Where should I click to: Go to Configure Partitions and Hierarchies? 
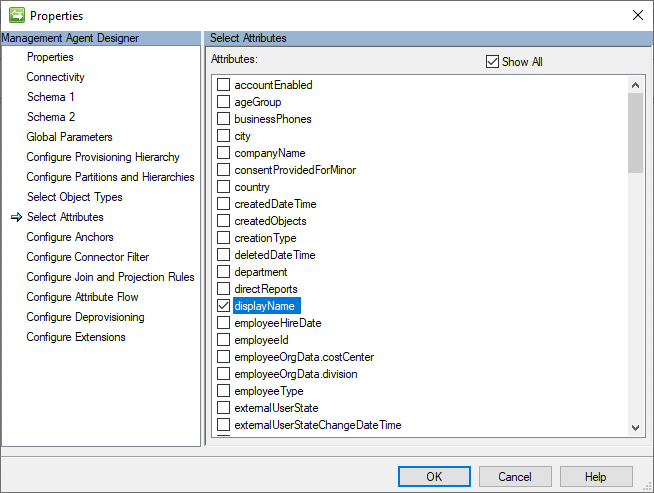coord(111,177)
